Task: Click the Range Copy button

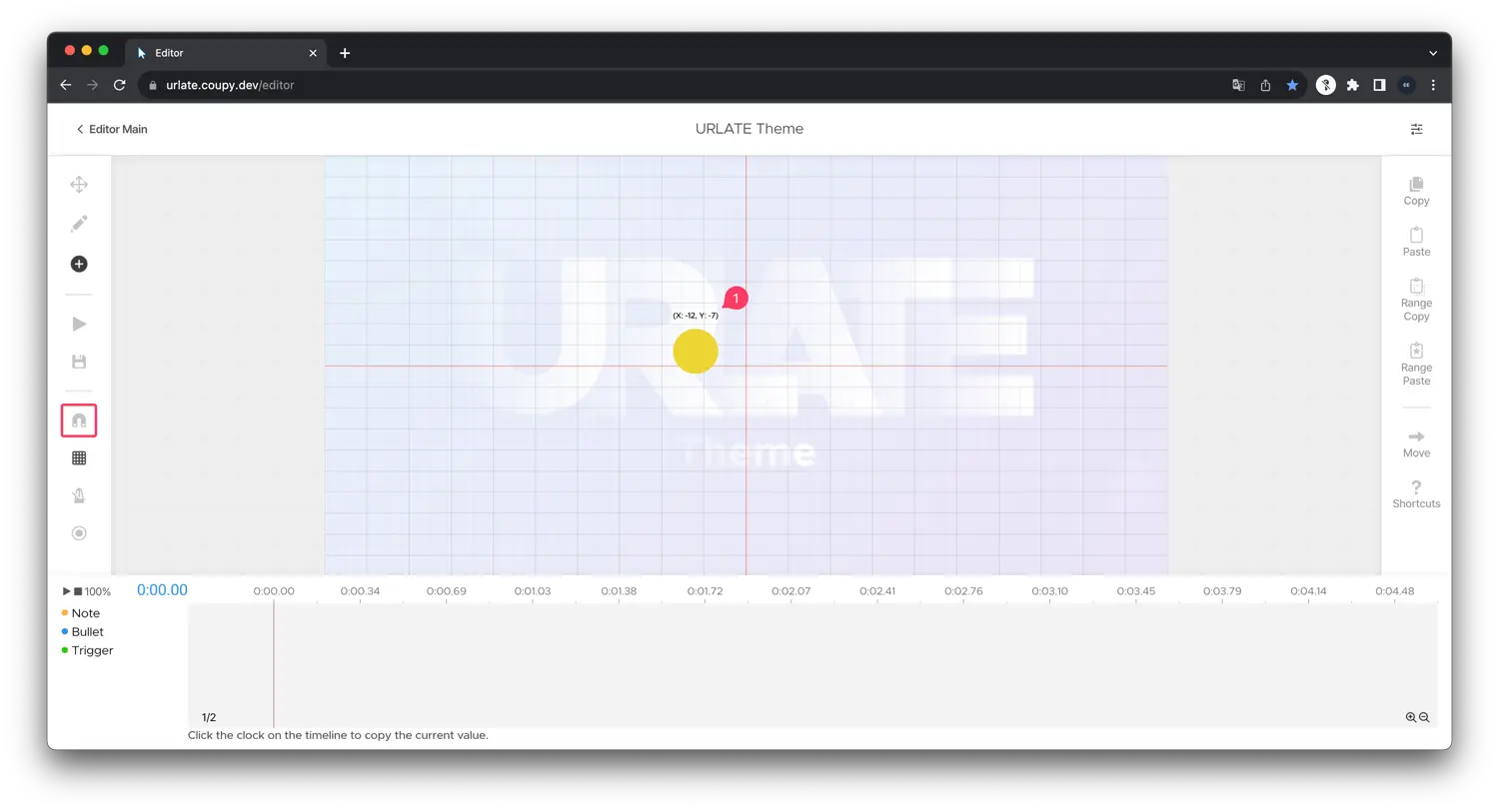Action: click(1416, 300)
